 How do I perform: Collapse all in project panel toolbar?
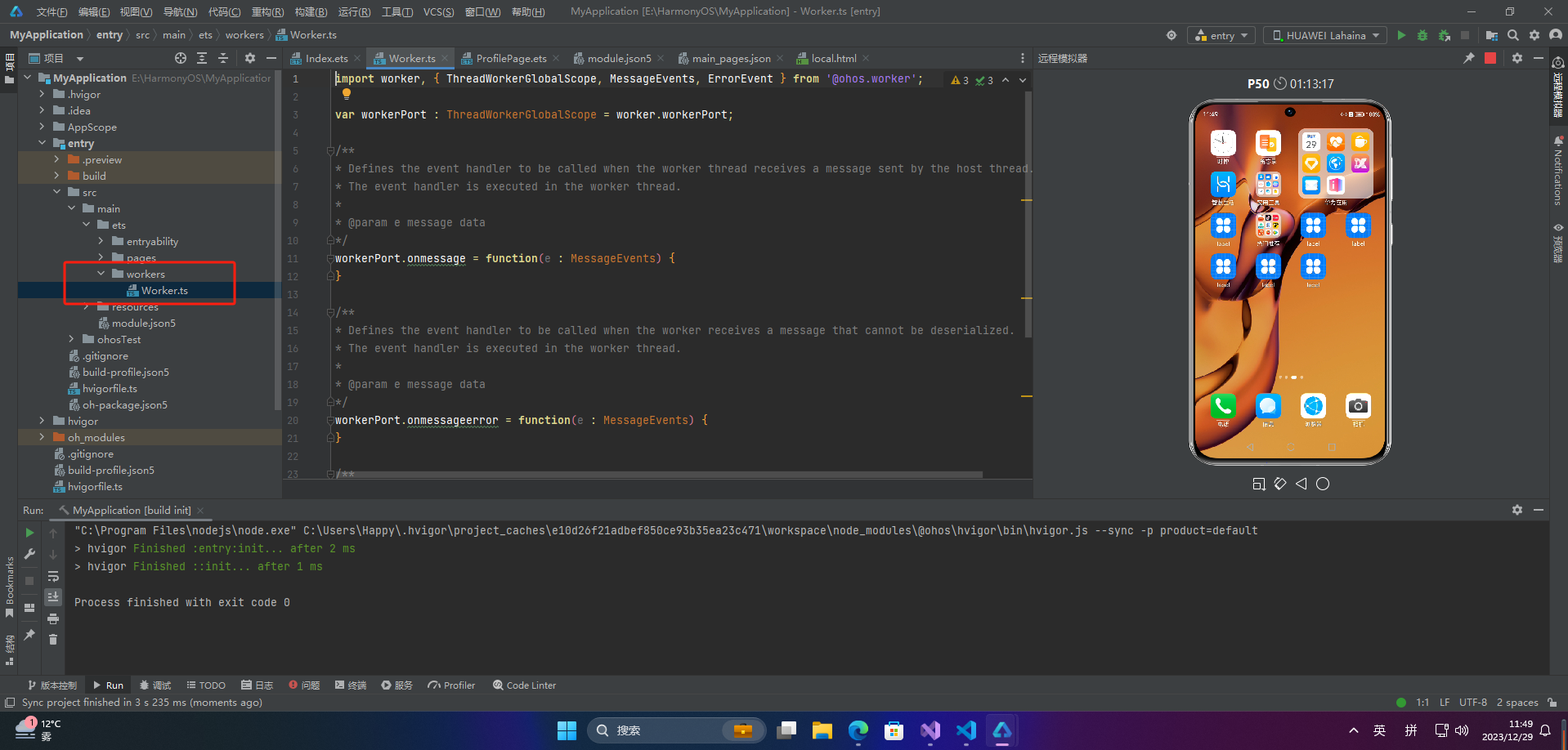[222, 58]
